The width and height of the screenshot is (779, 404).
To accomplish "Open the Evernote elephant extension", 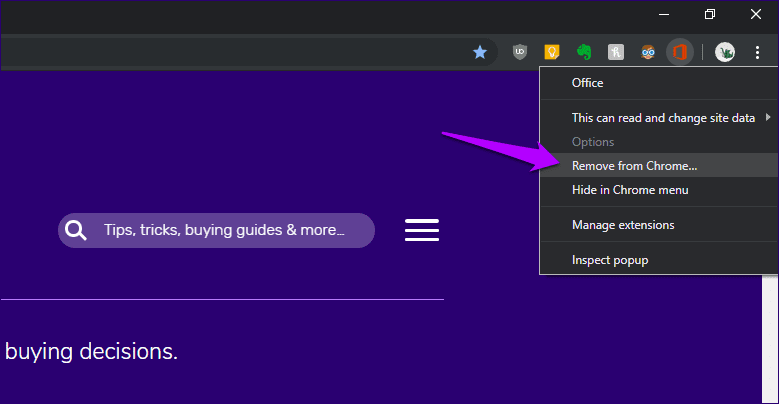I will pyautogui.click(x=584, y=52).
